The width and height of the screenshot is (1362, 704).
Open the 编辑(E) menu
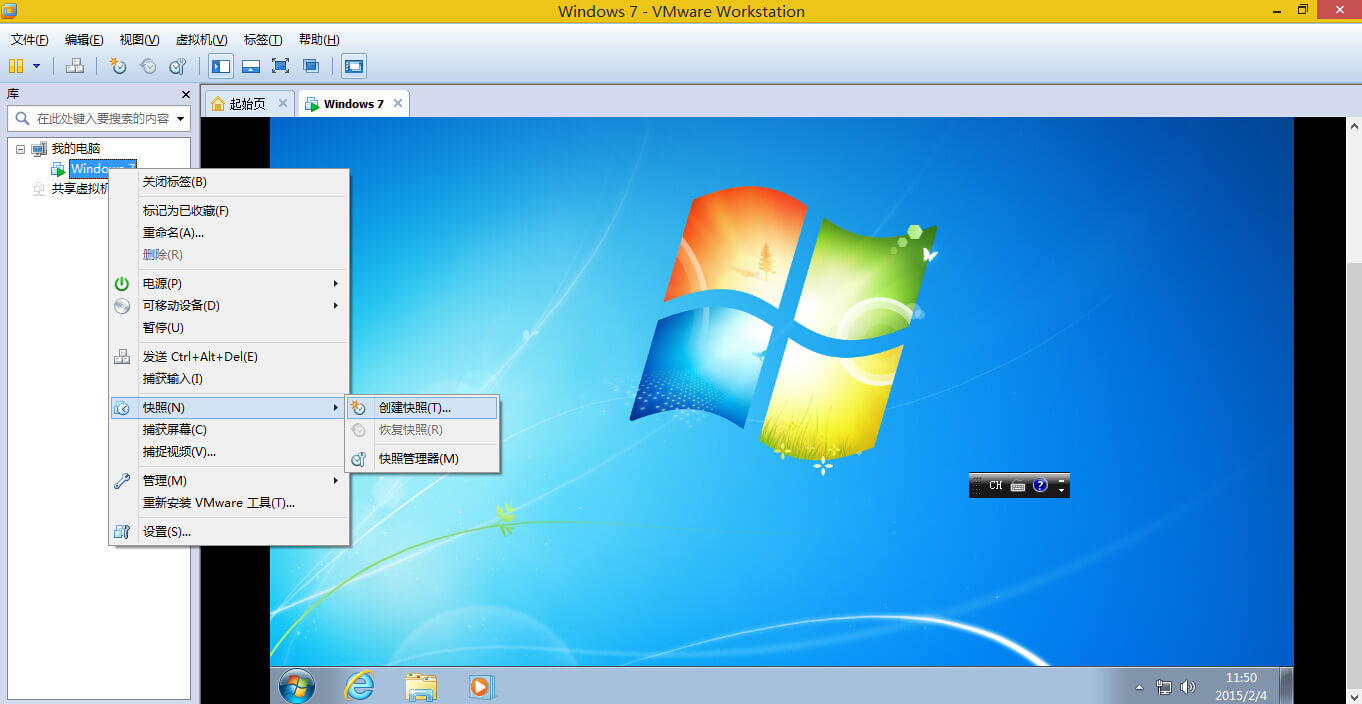(84, 40)
